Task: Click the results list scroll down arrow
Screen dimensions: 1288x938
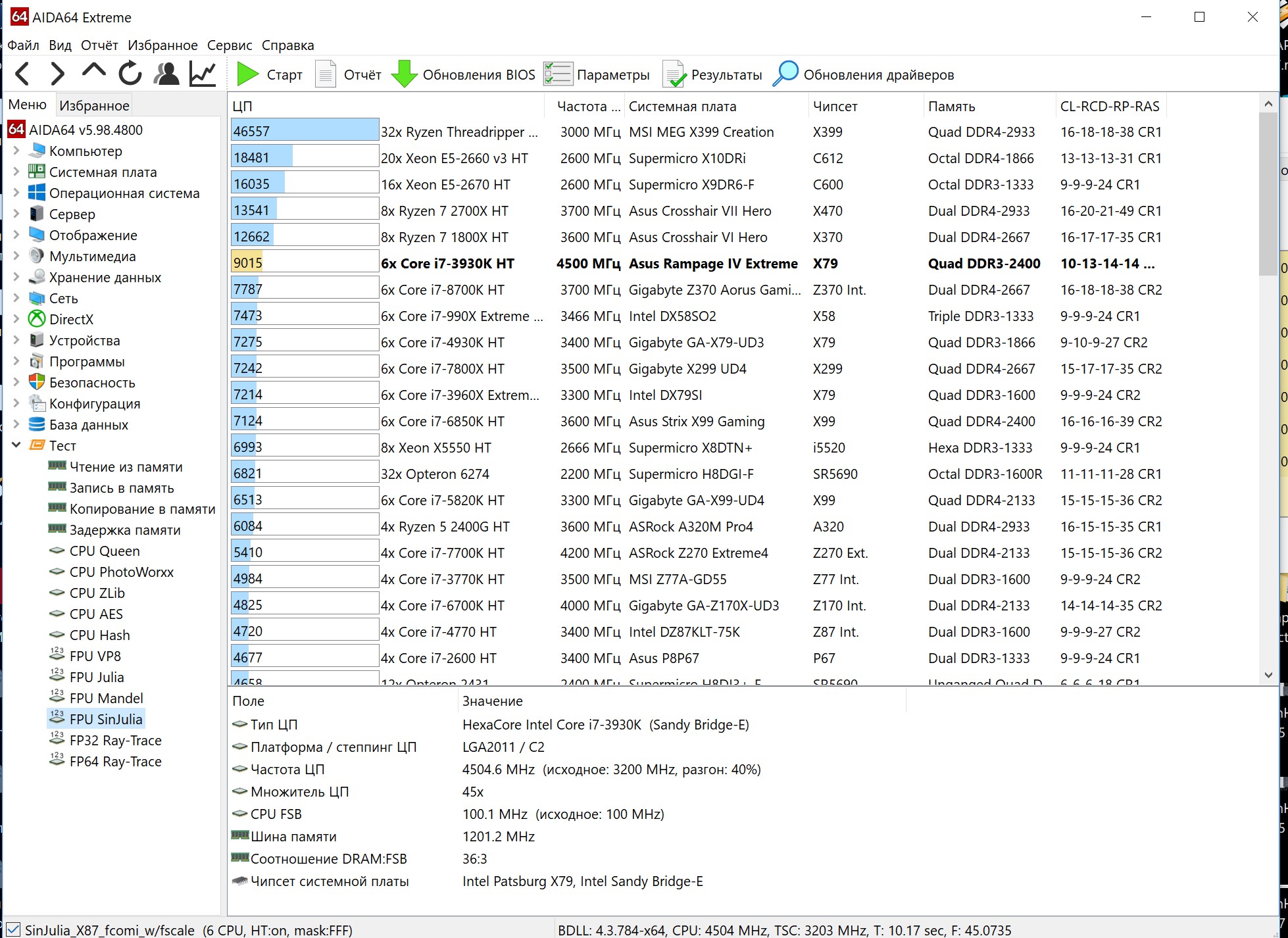Action: [1268, 675]
